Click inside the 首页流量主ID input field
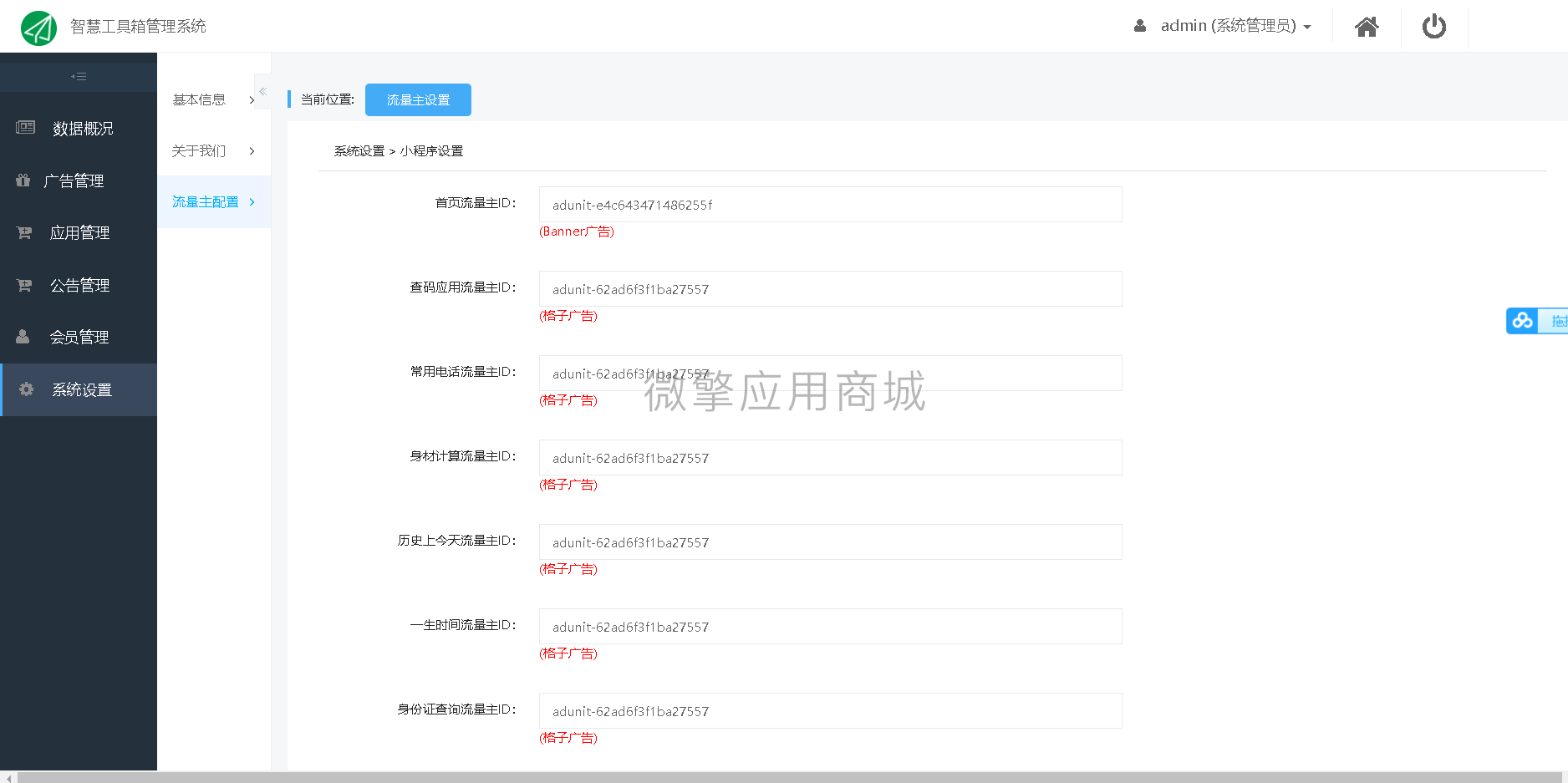The width and height of the screenshot is (1568, 783). pyautogui.click(x=830, y=204)
